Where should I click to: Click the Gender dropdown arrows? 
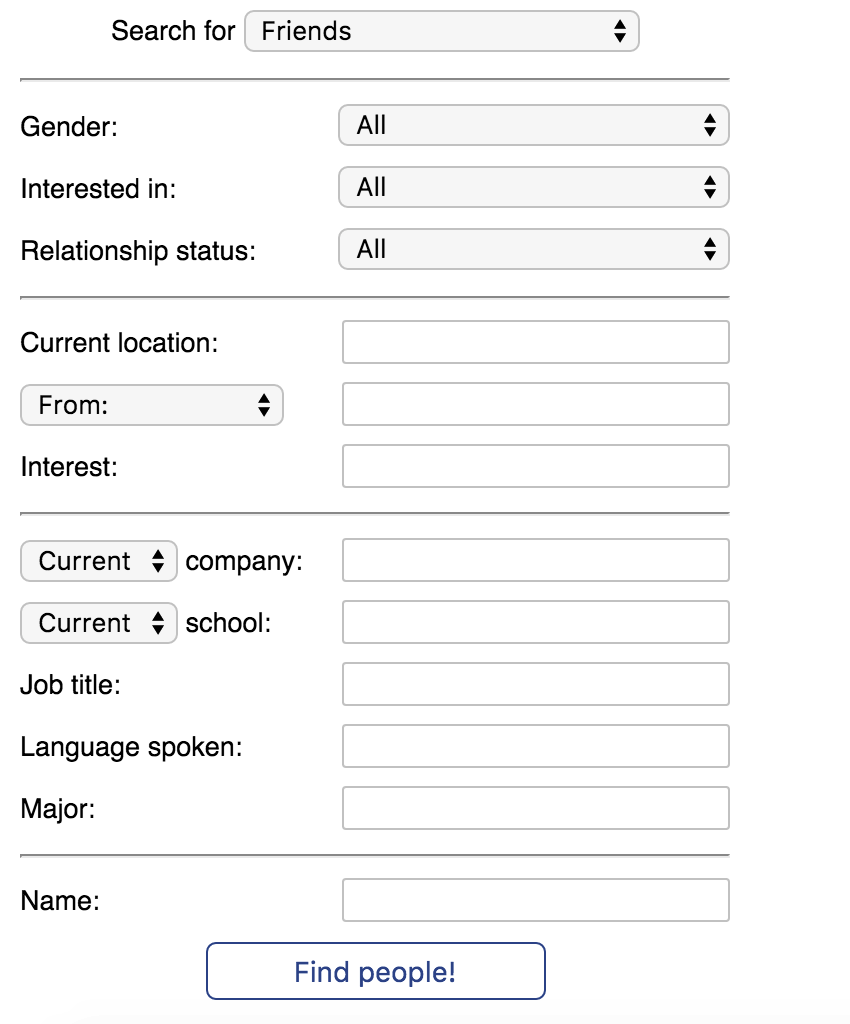709,125
